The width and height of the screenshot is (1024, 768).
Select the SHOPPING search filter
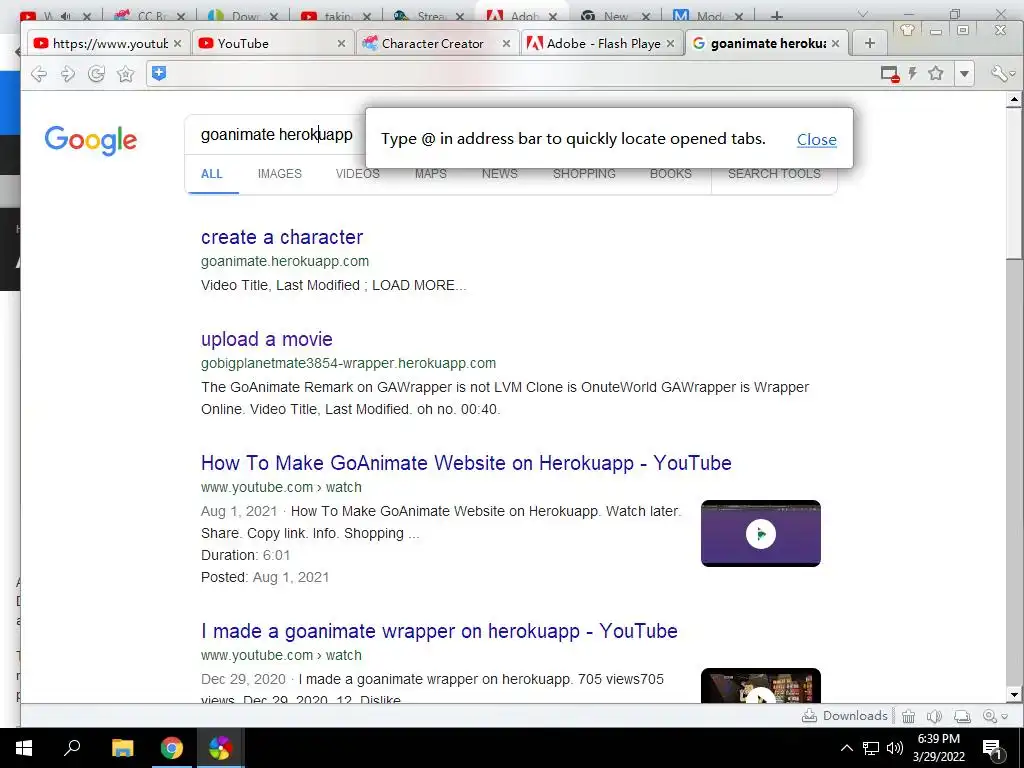point(584,174)
